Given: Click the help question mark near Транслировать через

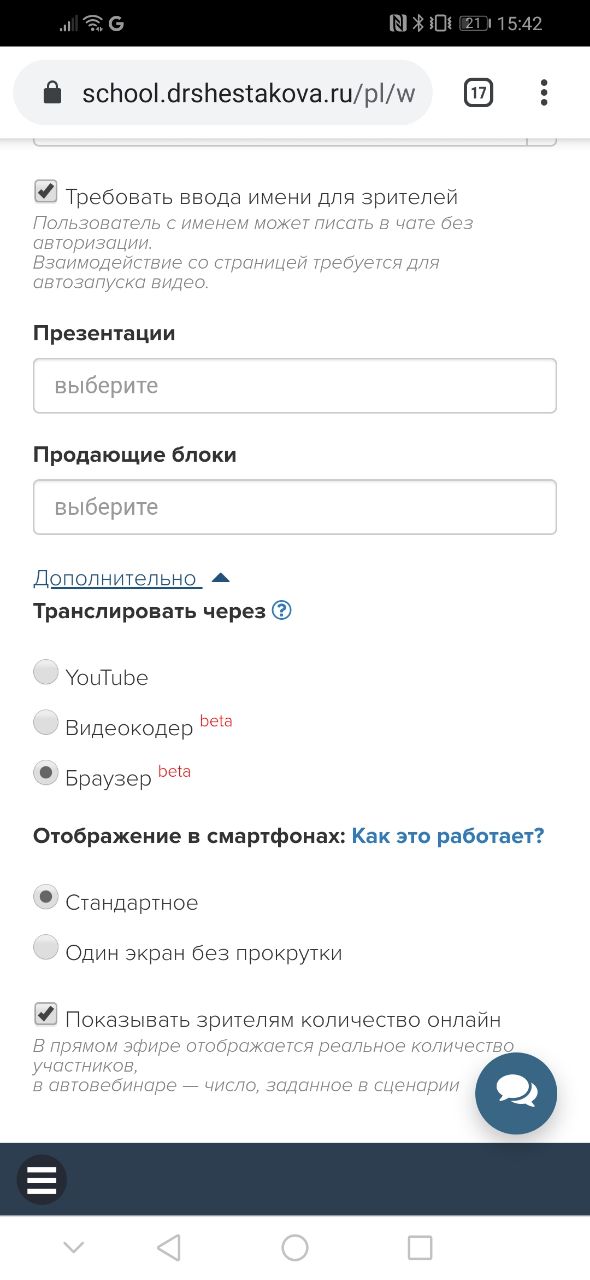Looking at the screenshot, I should [x=282, y=610].
